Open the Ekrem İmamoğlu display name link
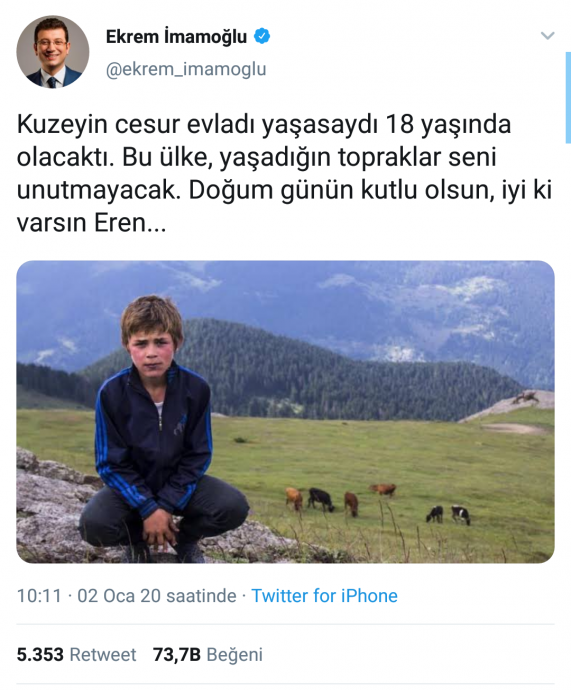571x690 pixels. click(176, 37)
